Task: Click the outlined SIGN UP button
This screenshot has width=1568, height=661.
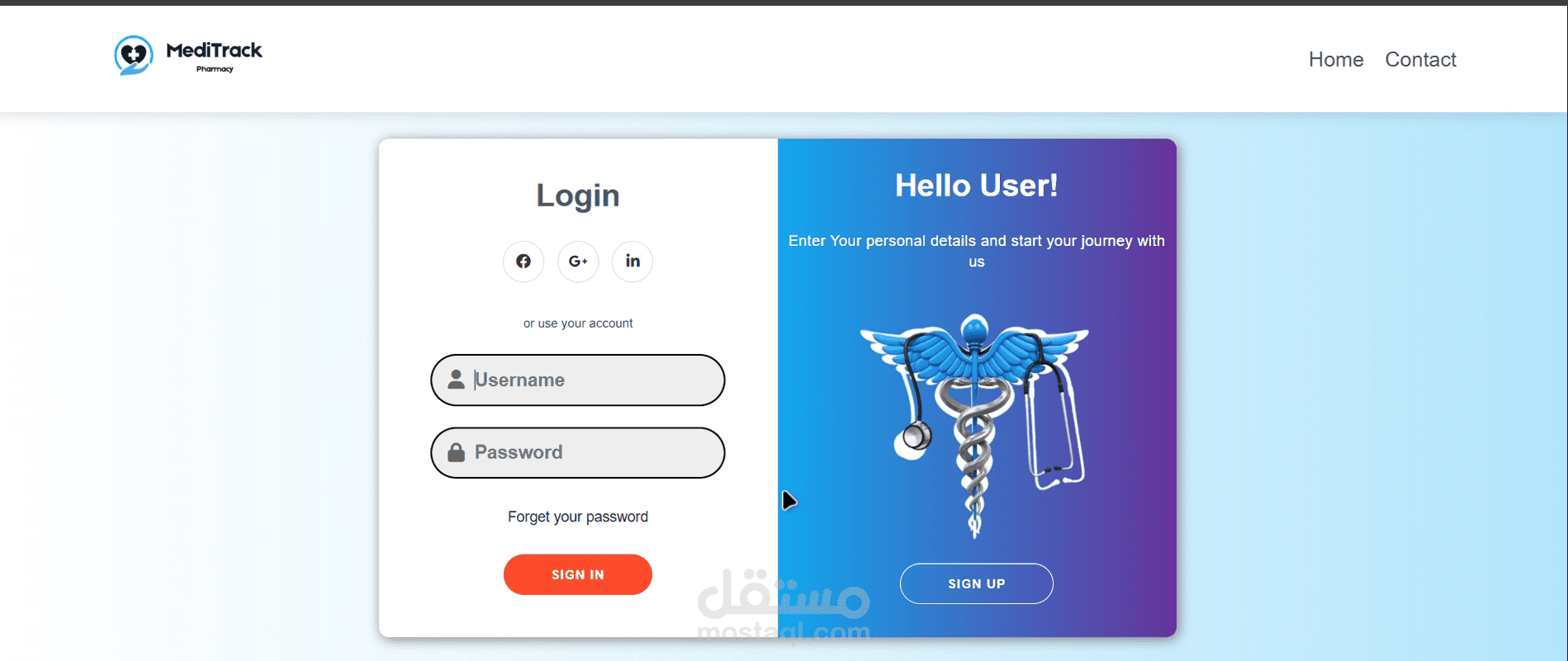Action: 977,583
